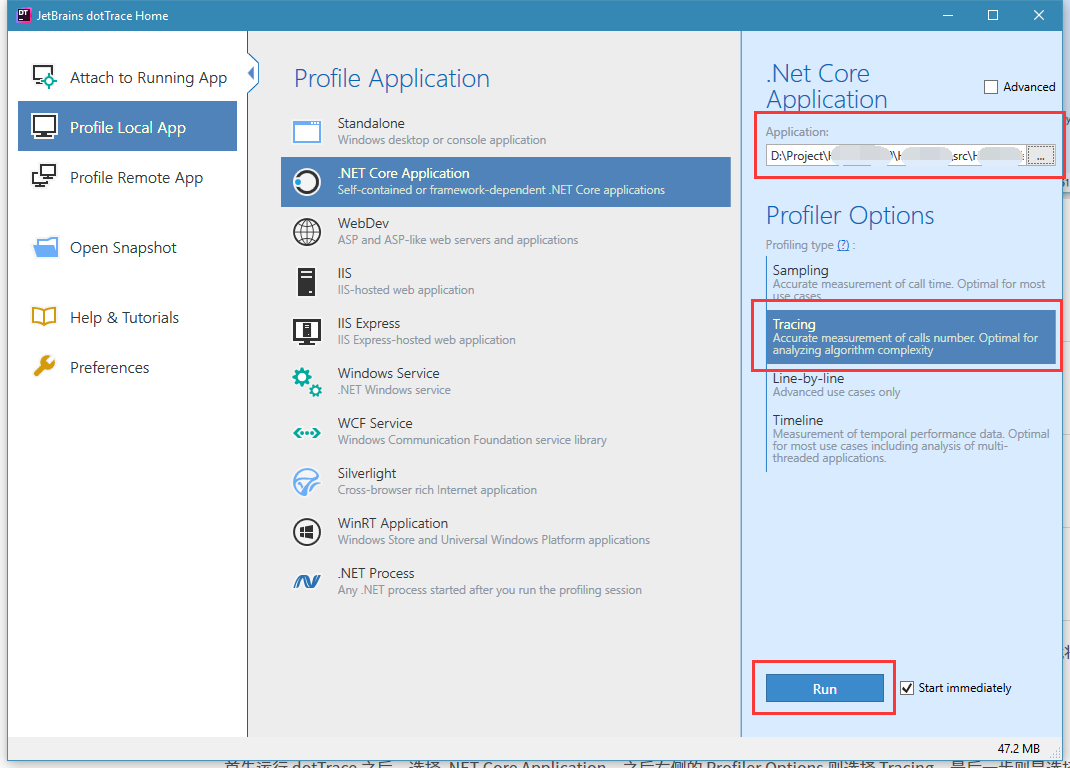Uncheck Start immediately checkbox

click(x=907, y=687)
